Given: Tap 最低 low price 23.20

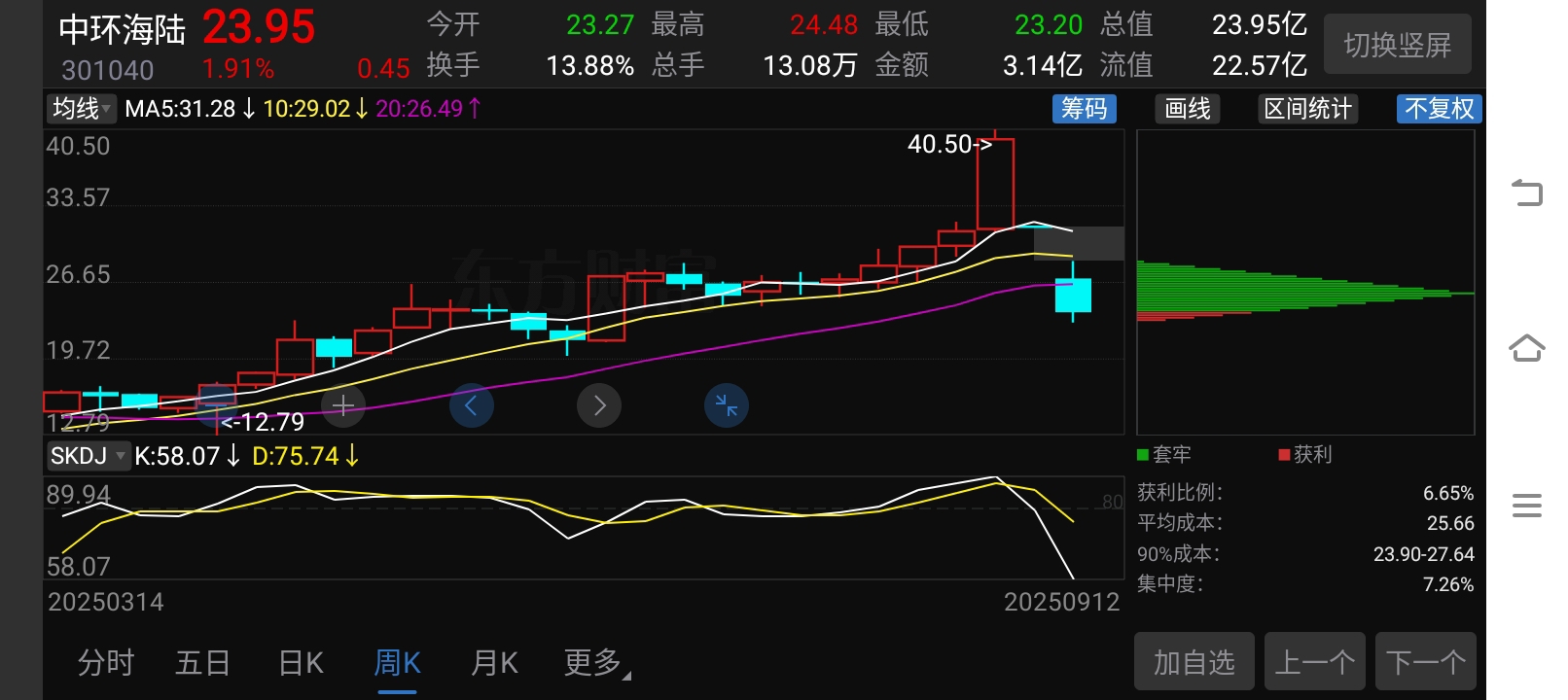Looking at the screenshot, I should point(1049,25).
